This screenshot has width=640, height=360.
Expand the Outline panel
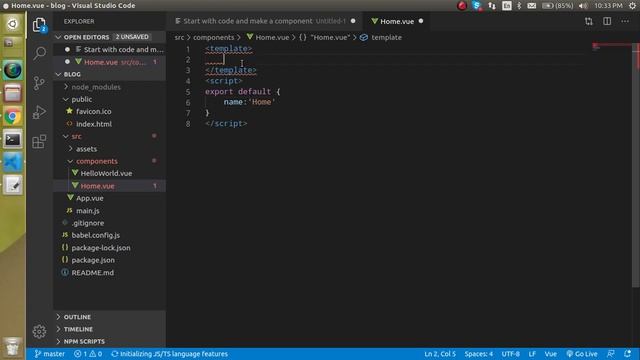(x=109, y=317)
